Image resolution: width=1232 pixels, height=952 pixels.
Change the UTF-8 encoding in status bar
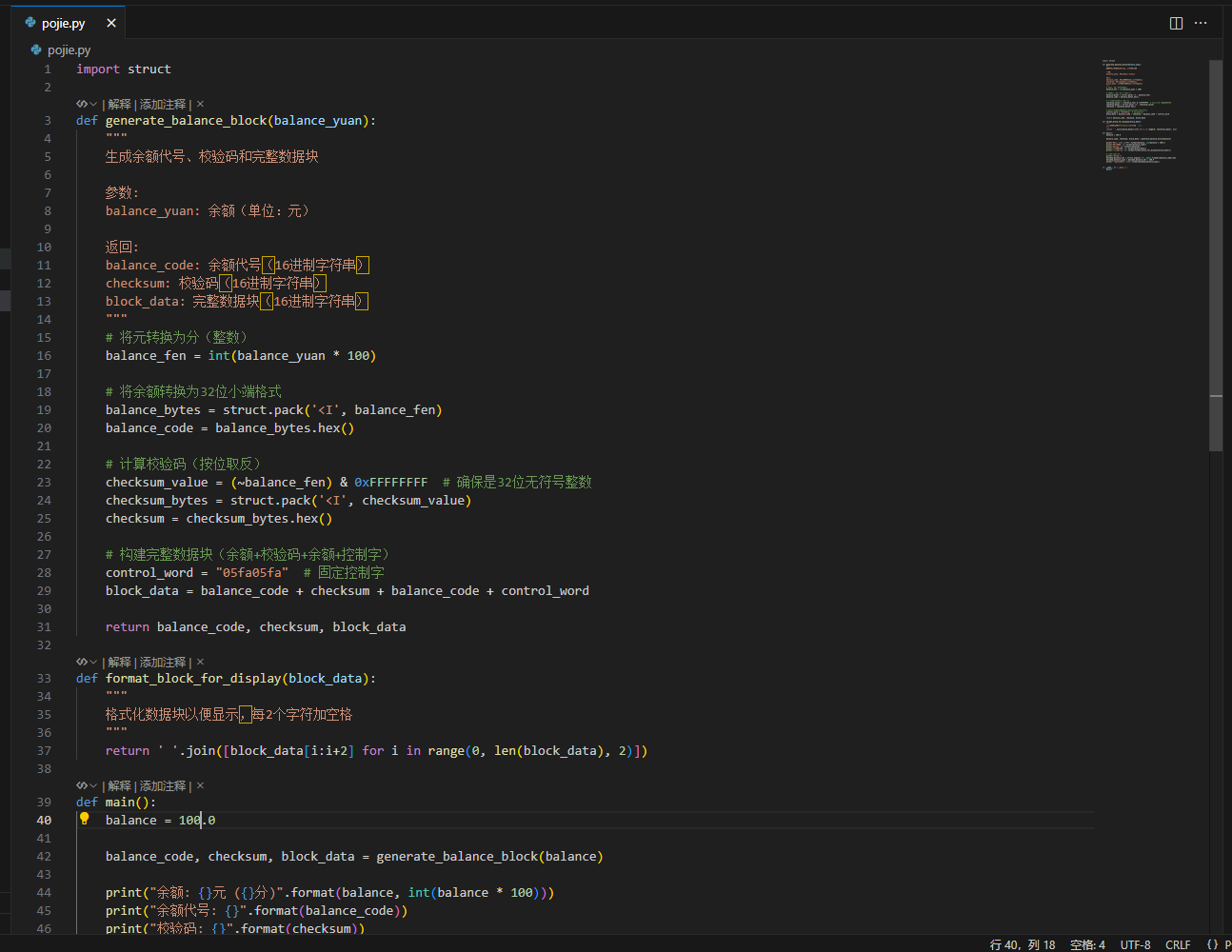1135,944
